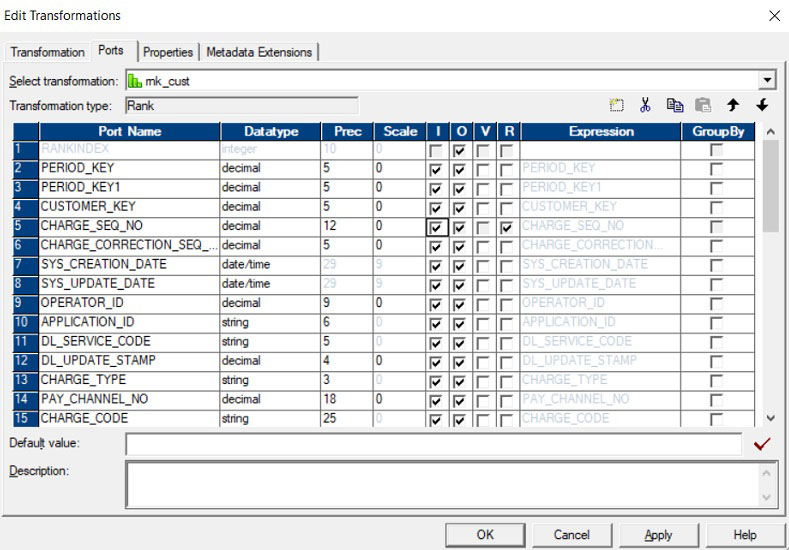Move port down with down arrow
The image size is (789, 550).
coord(762,105)
